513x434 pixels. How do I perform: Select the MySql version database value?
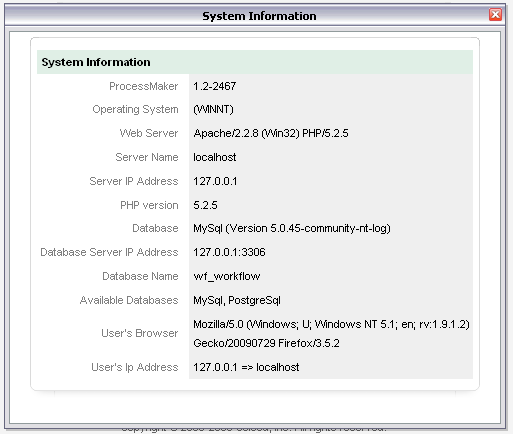pos(292,228)
